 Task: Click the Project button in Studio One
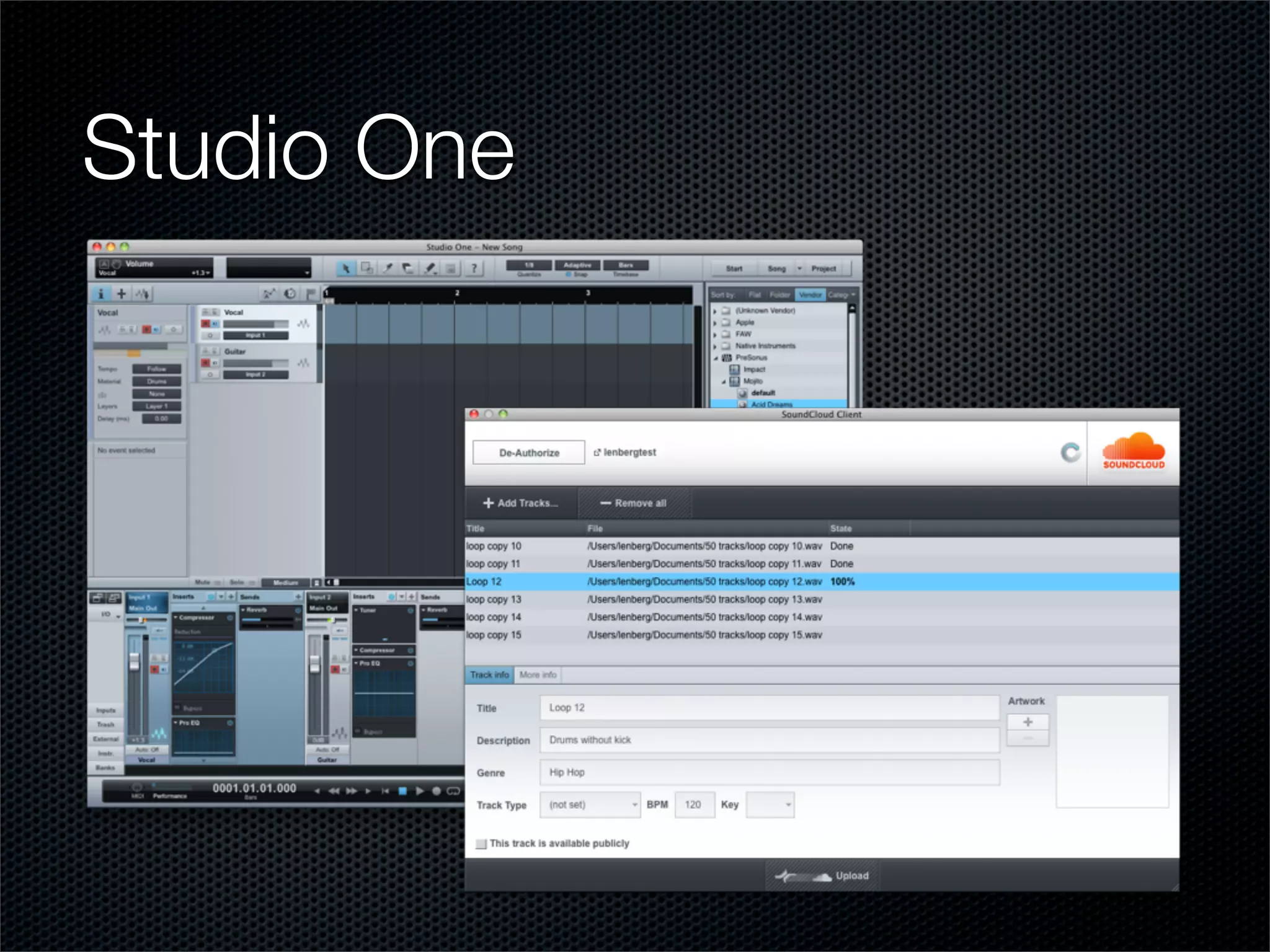[x=824, y=268]
